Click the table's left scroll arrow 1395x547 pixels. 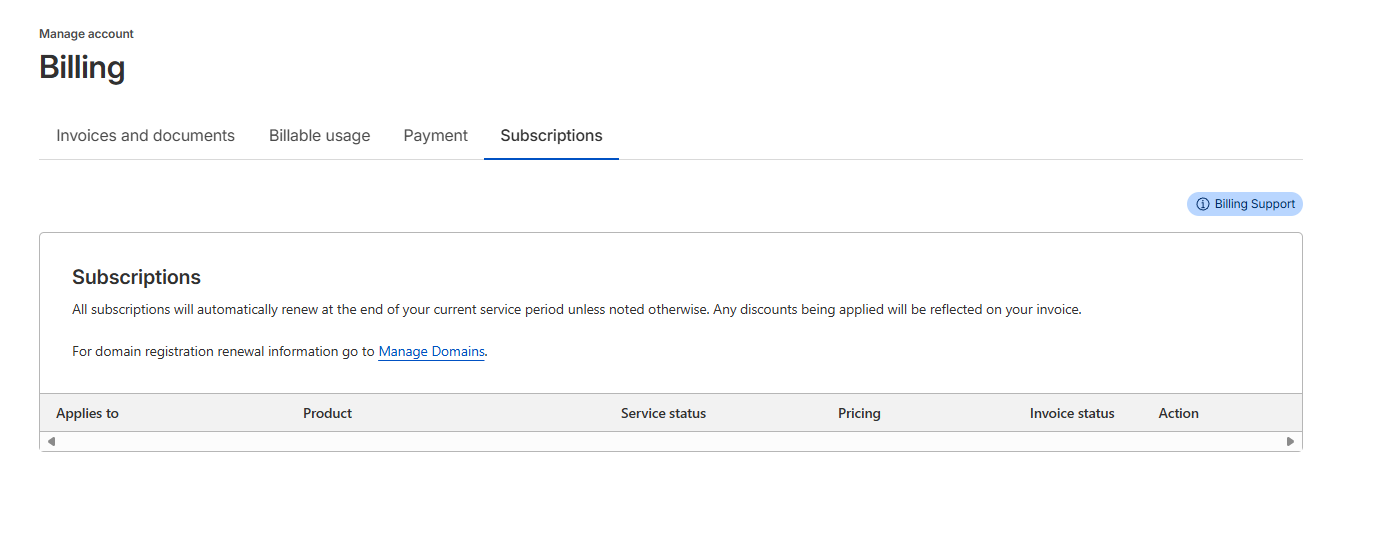point(51,441)
